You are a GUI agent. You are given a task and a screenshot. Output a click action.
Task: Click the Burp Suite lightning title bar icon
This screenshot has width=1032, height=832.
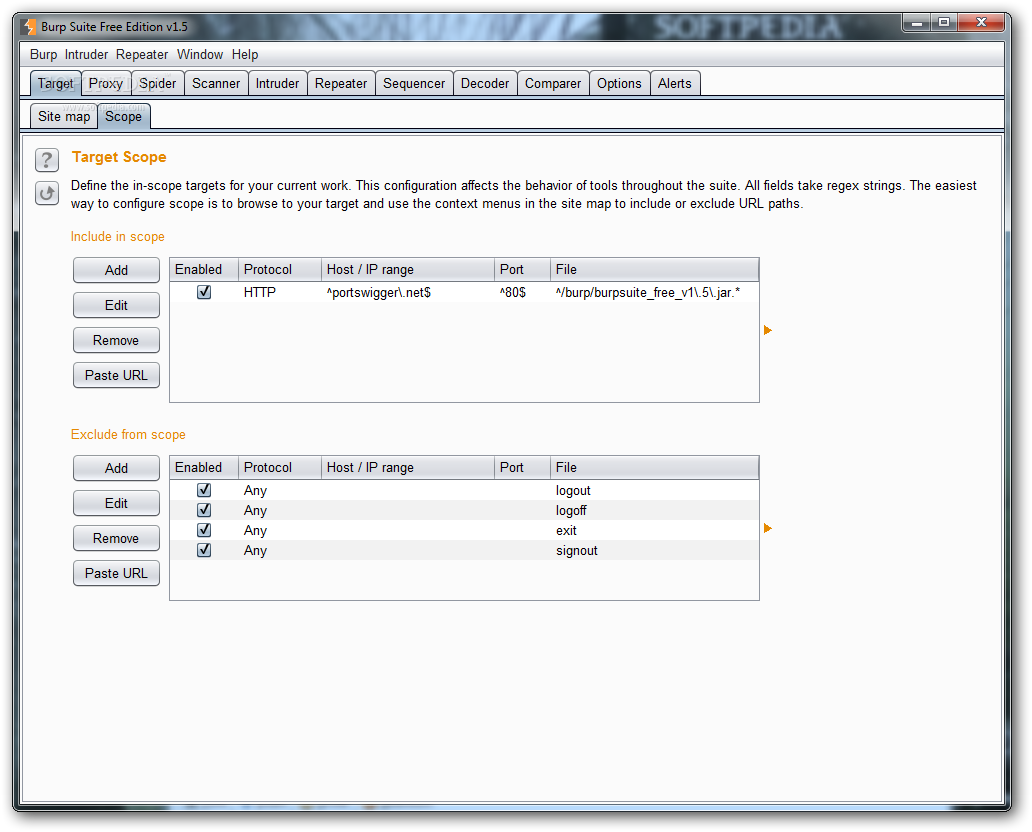tap(30, 27)
